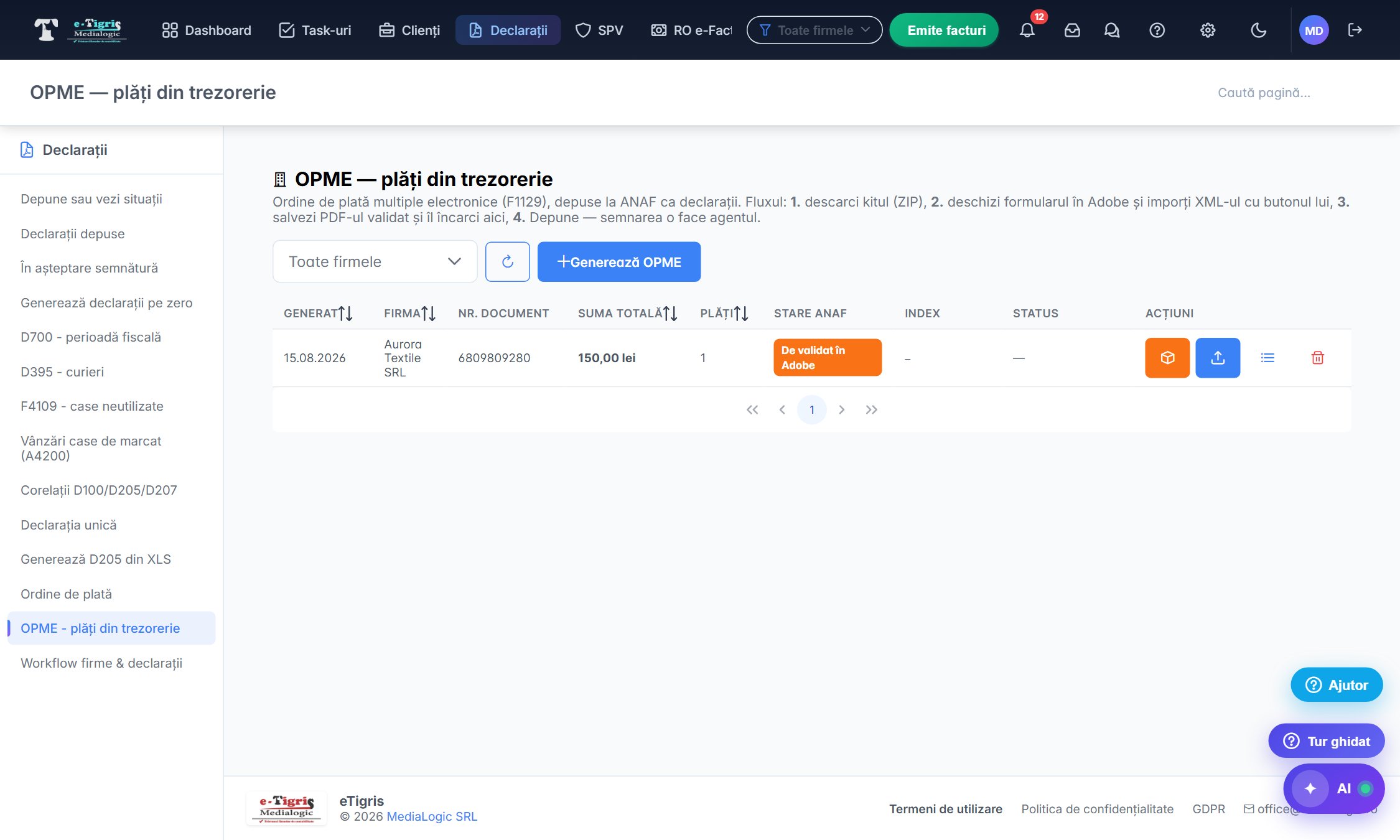Open the Dashboard menu
This screenshot has width=1400, height=840.
click(206, 30)
